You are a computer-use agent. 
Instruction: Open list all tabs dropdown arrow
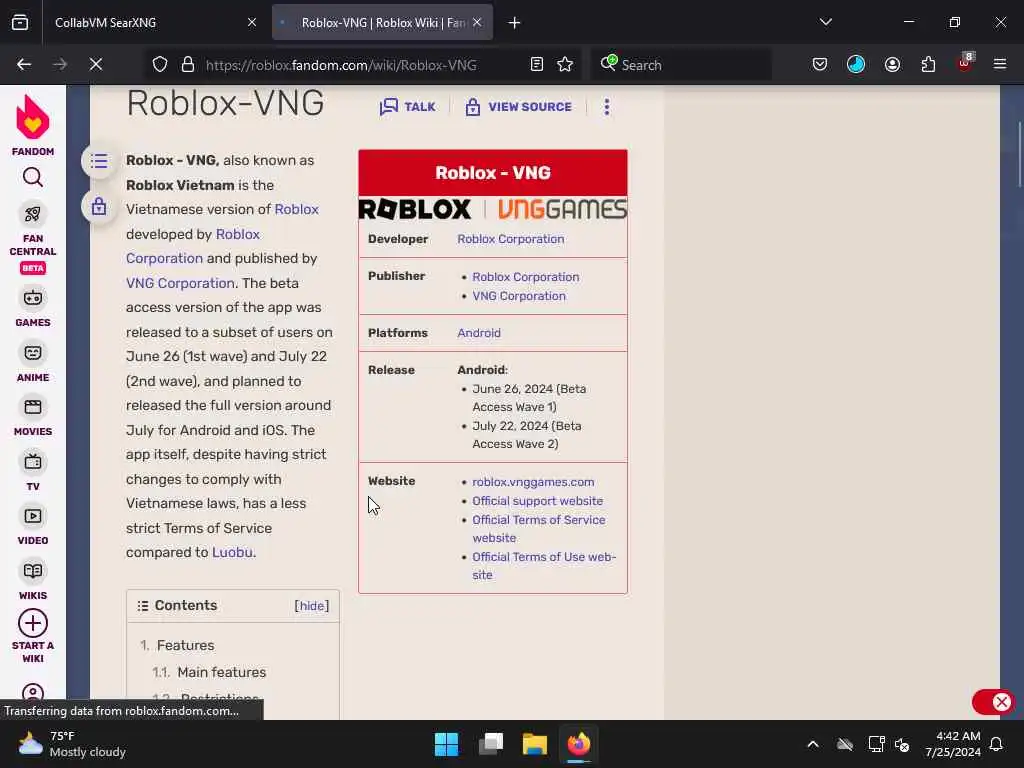(825, 22)
